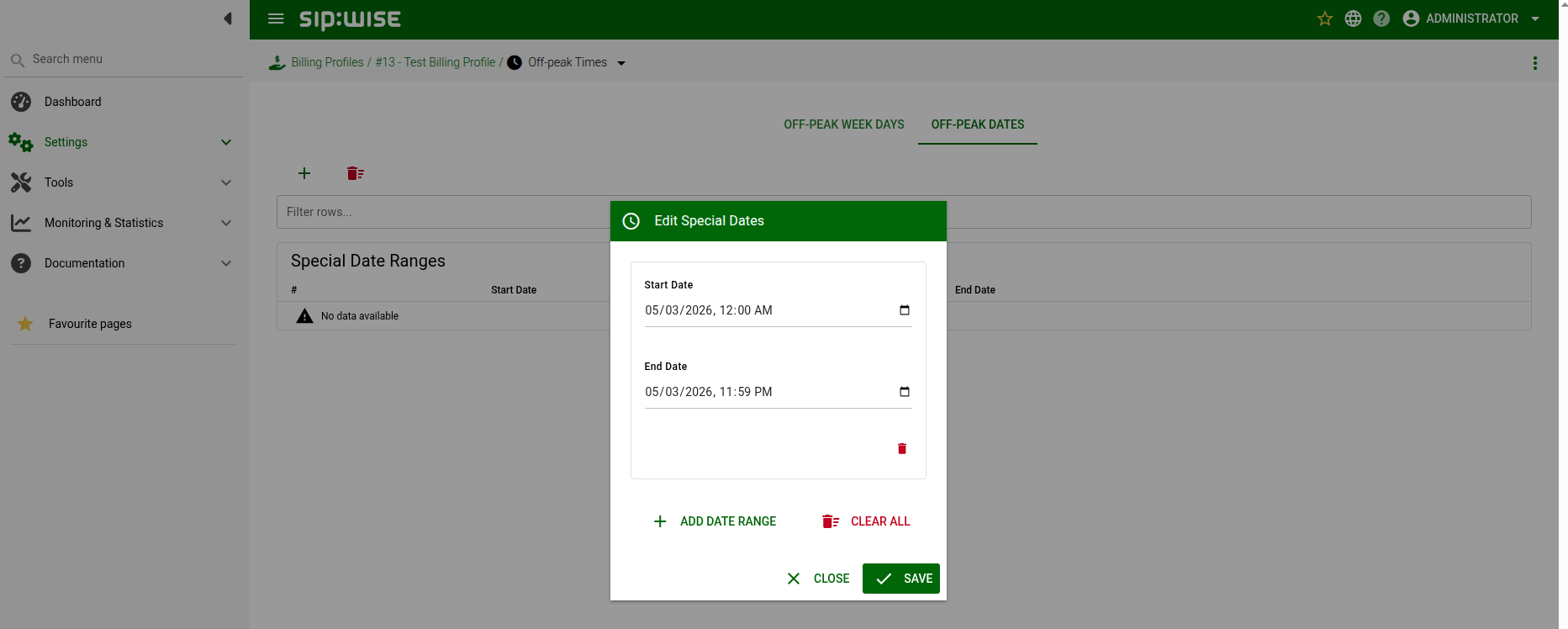Open Start Date calendar picker icon
This screenshot has width=1568, height=629.
(905, 310)
